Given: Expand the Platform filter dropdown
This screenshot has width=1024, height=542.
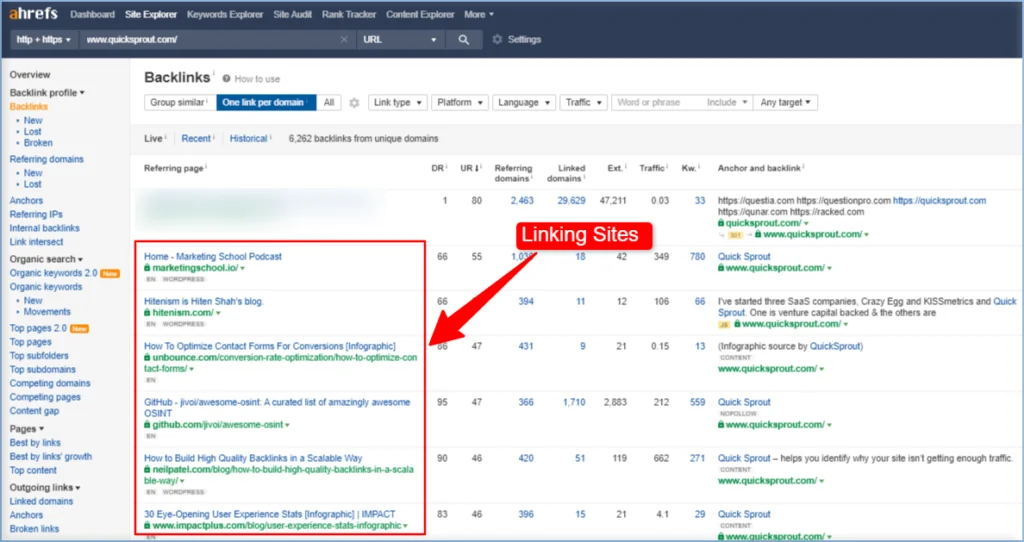Looking at the screenshot, I should coord(459,103).
